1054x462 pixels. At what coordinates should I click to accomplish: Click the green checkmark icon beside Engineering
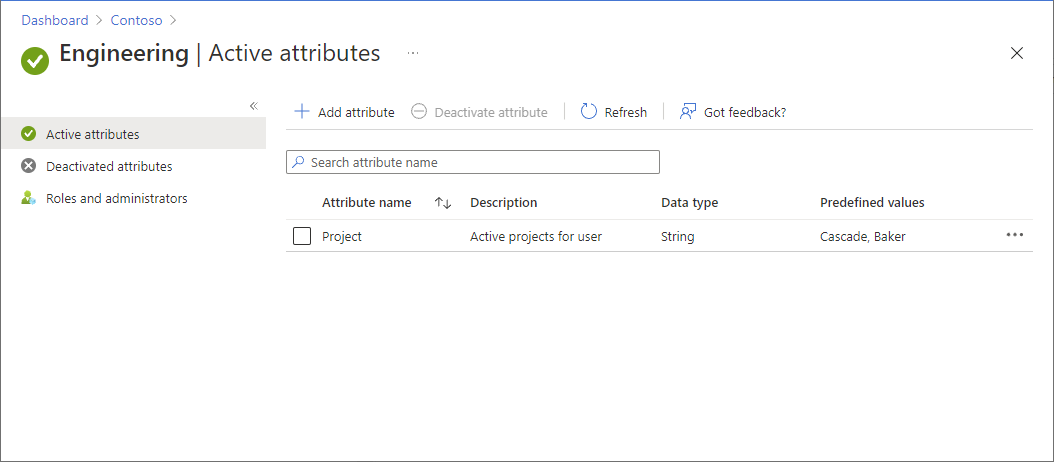(x=35, y=61)
